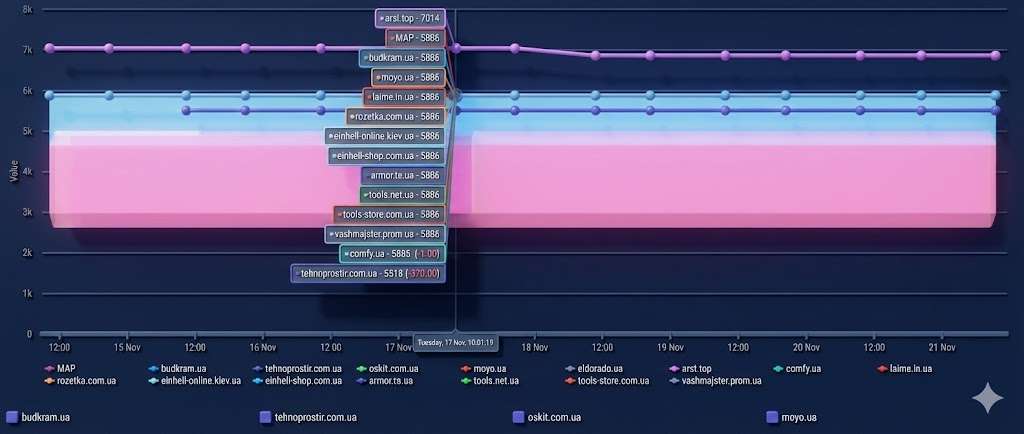1024x434 pixels.
Task: Click tooltip label 'comfy.ua - 5885 (-1.00)'
Action: pyautogui.click(x=392, y=253)
